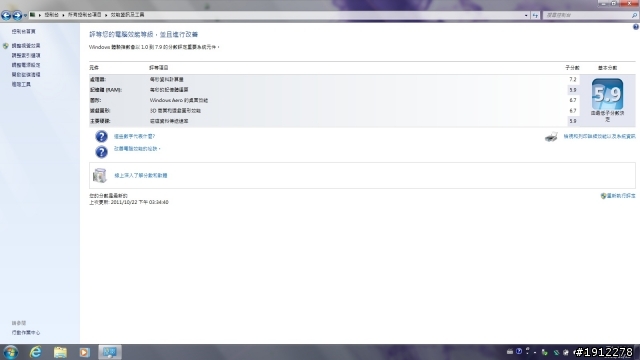Viewport: 640px width, 360px height.
Task: Expand arrow after 控制台 breadcrumb
Action: pyautogui.click(x=63, y=15)
